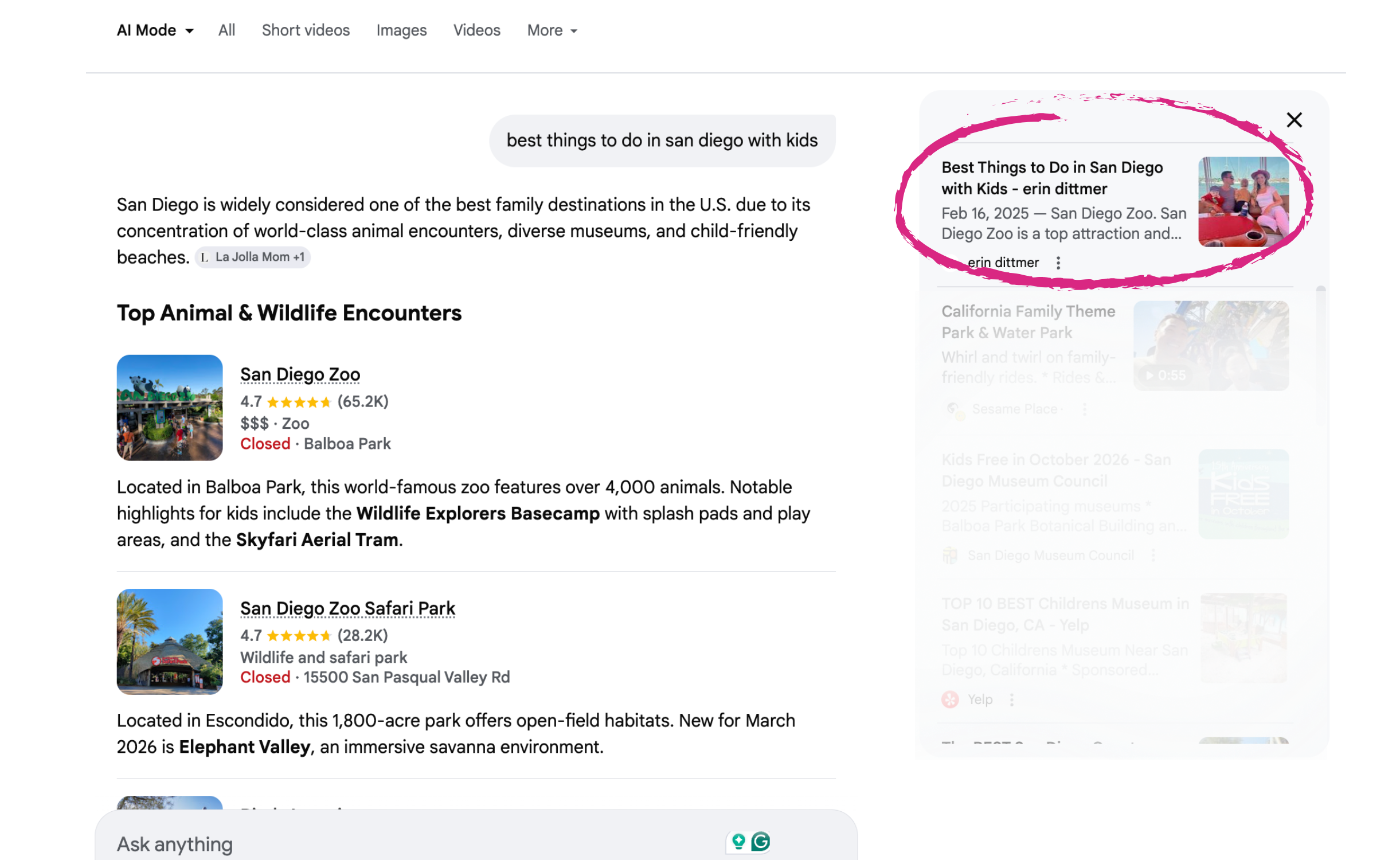Screen dimensions: 1400x860
Task: Open the erin dittmer article title
Action: coord(1051,178)
